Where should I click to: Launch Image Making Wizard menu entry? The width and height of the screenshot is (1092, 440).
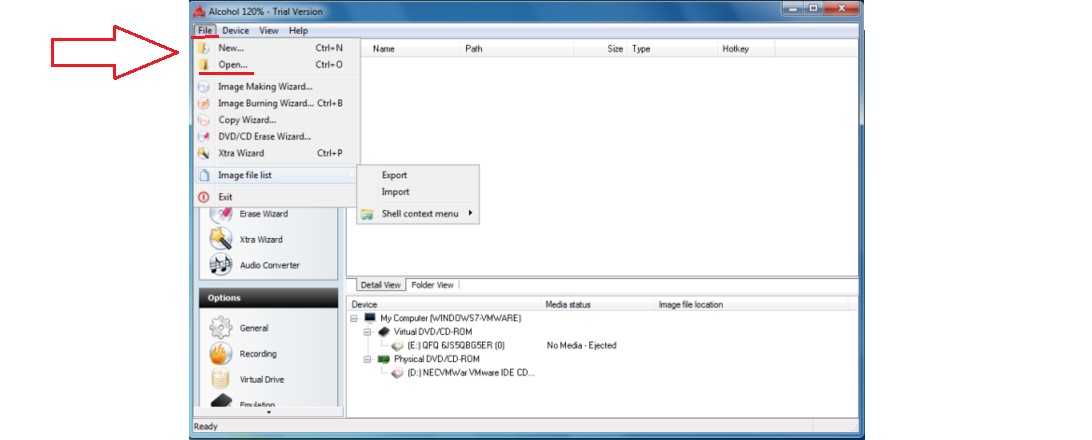tap(276, 87)
